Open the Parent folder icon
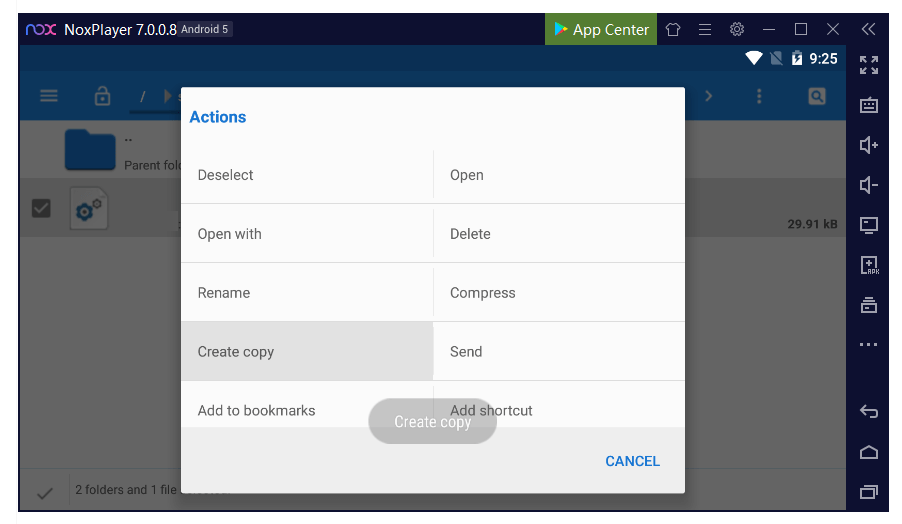The height and width of the screenshot is (524, 902). coord(90,150)
